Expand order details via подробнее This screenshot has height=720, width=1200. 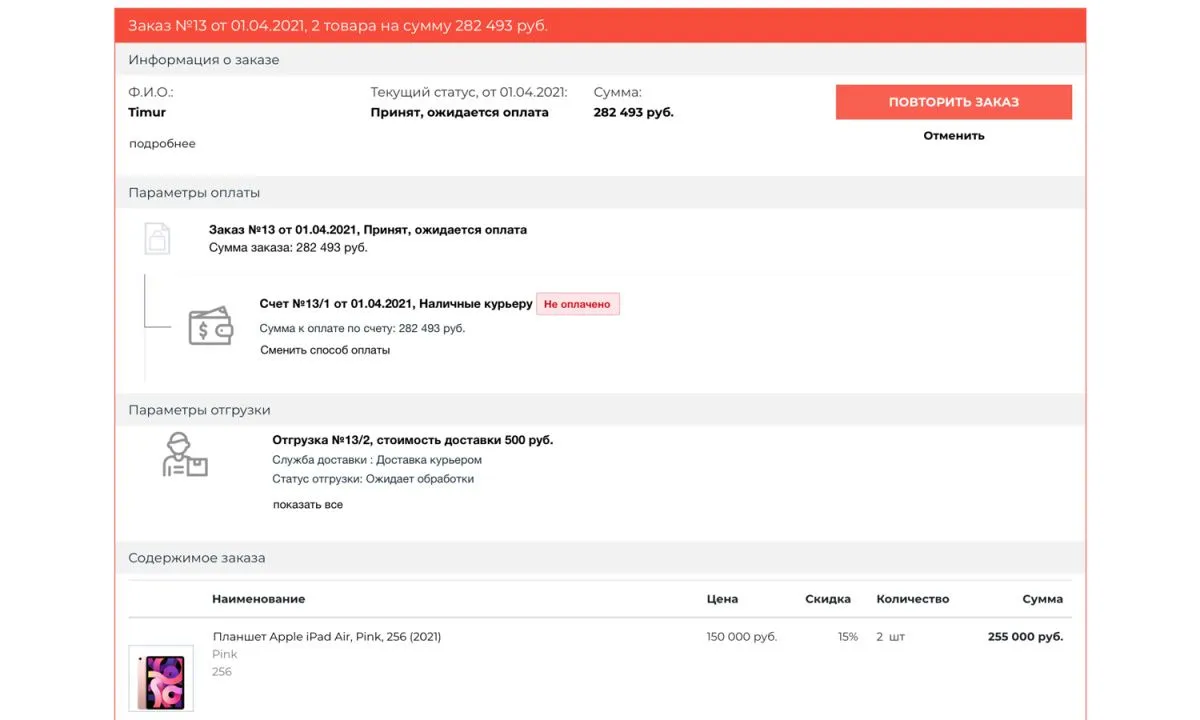[162, 144]
